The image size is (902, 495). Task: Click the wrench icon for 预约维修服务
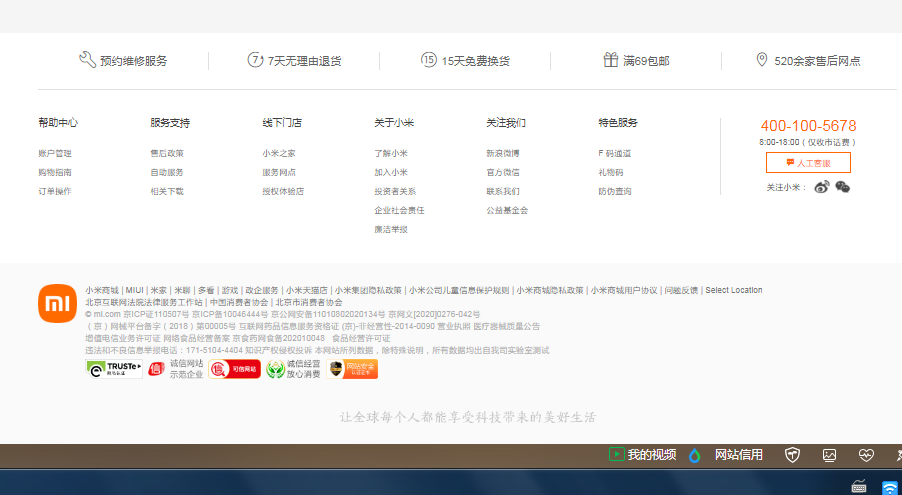click(87, 60)
